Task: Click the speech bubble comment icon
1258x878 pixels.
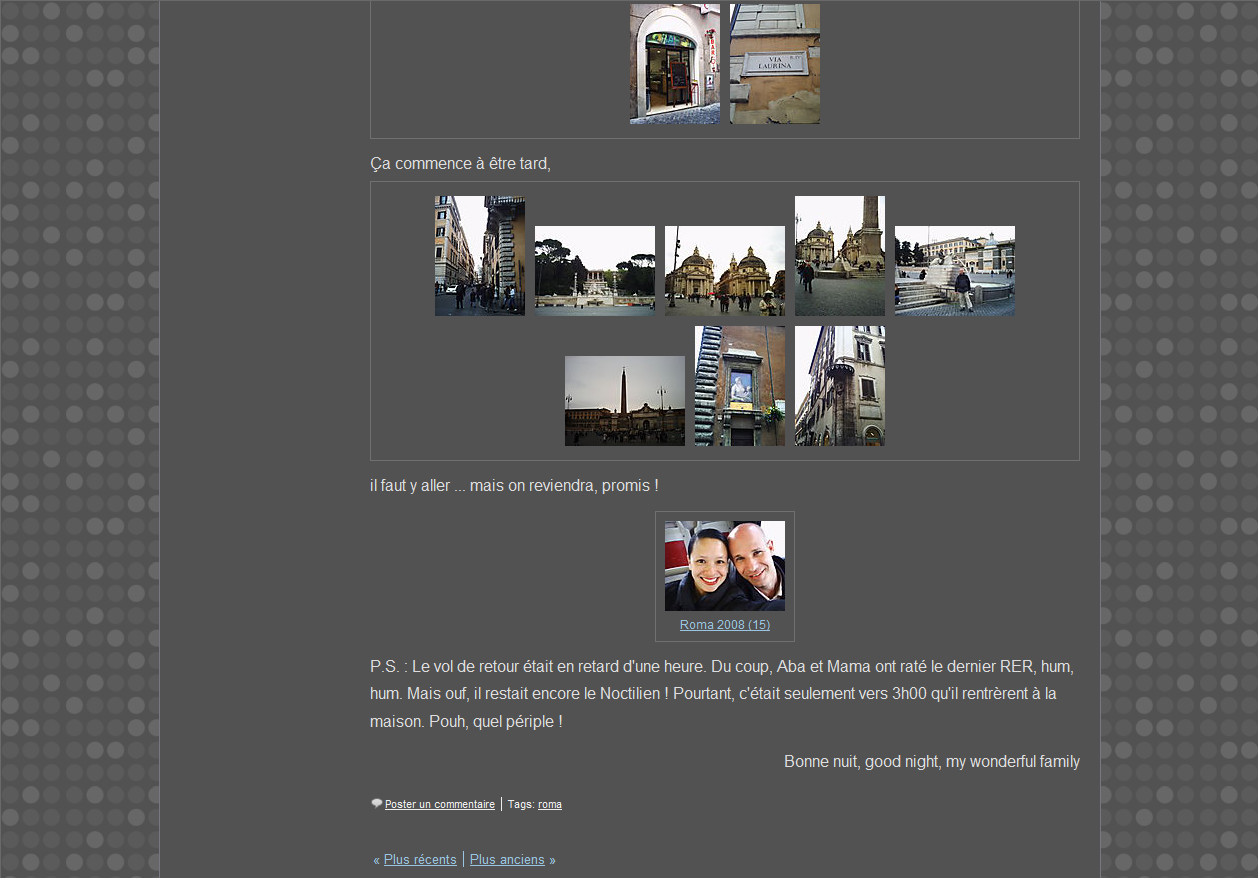Action: pyautogui.click(x=377, y=803)
